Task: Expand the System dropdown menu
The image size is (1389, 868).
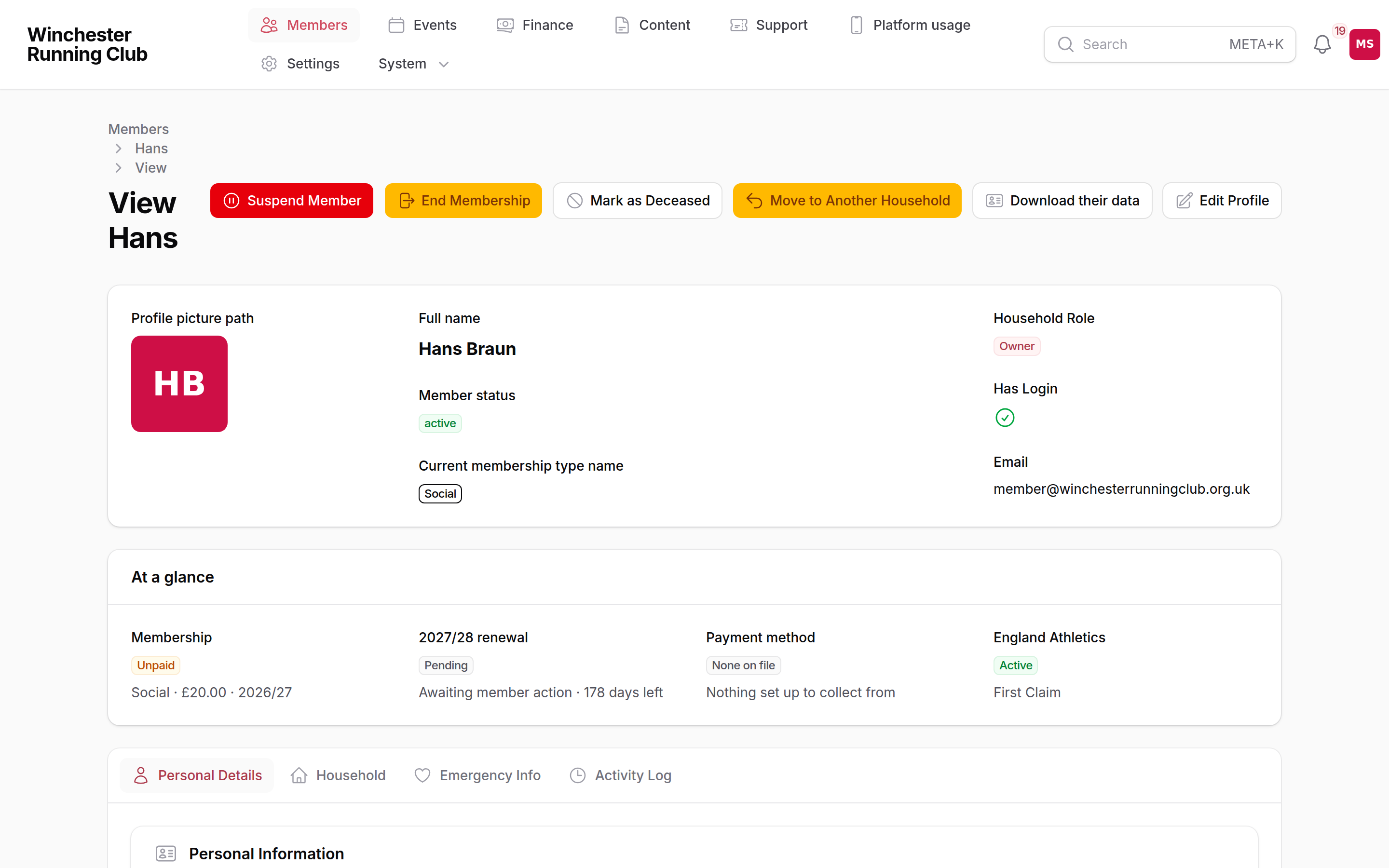Action: (x=413, y=64)
